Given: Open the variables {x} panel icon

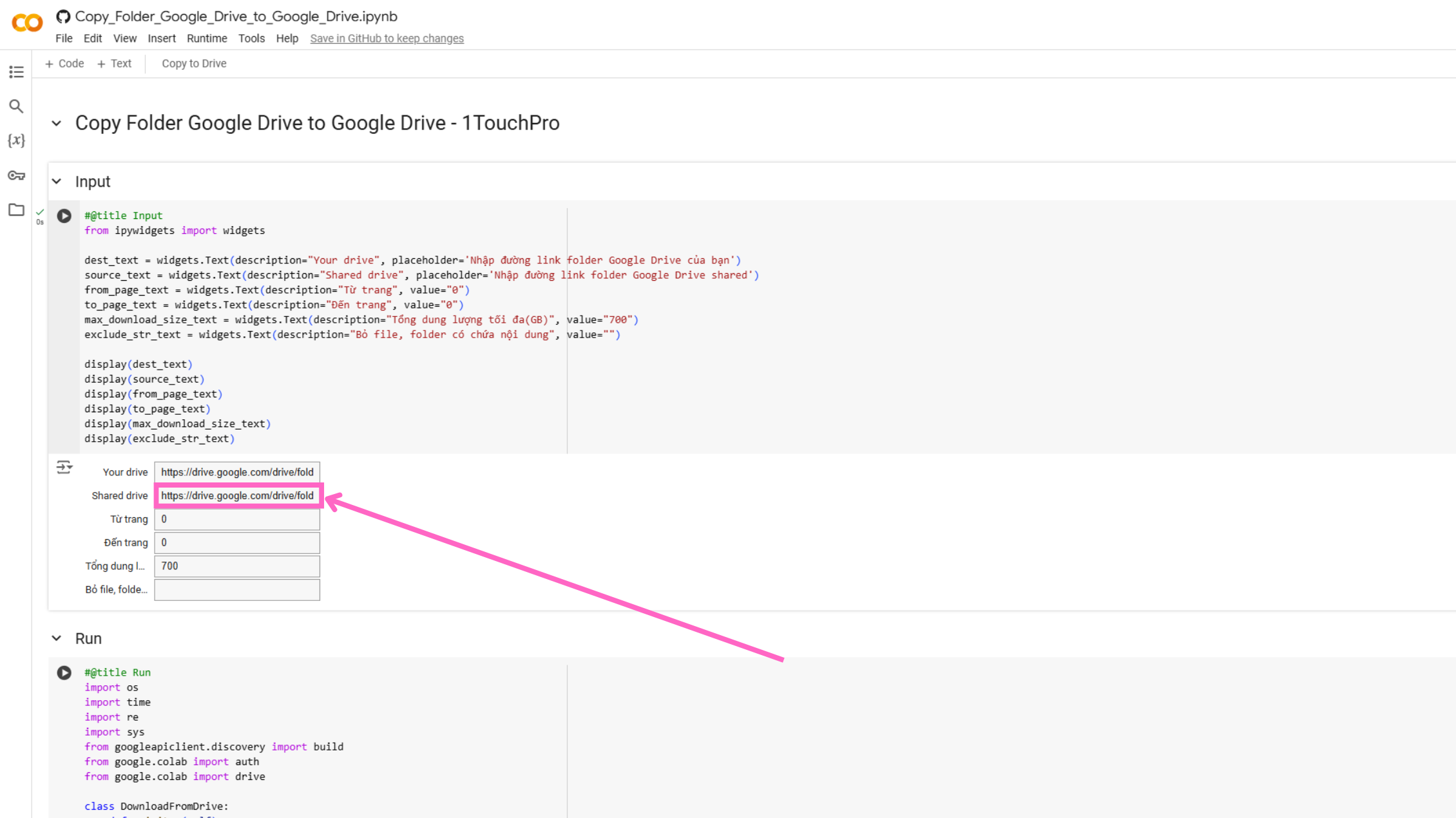Looking at the screenshot, I should click(16, 140).
